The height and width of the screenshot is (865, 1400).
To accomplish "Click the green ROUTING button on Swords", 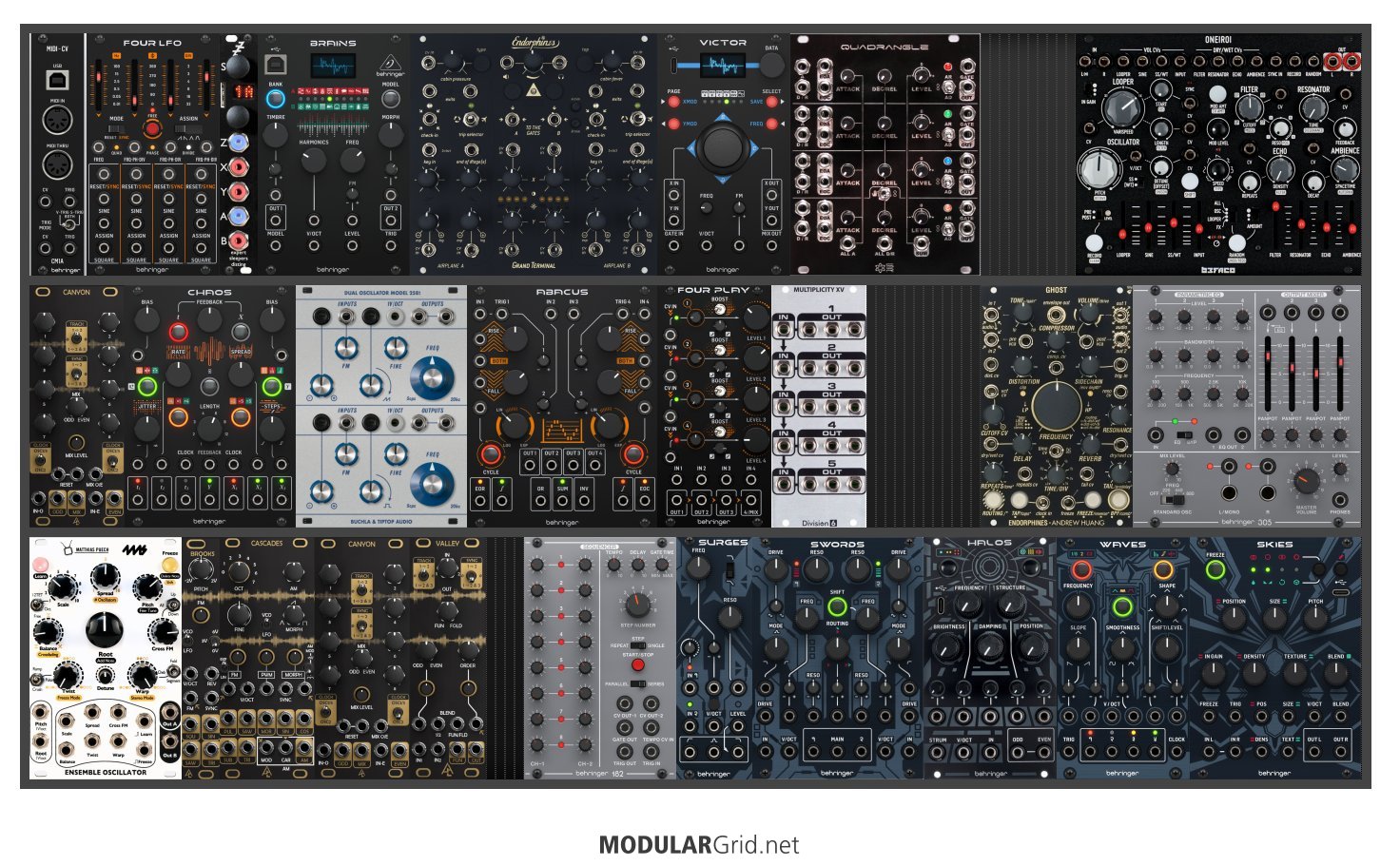I will pyautogui.click(x=837, y=606).
